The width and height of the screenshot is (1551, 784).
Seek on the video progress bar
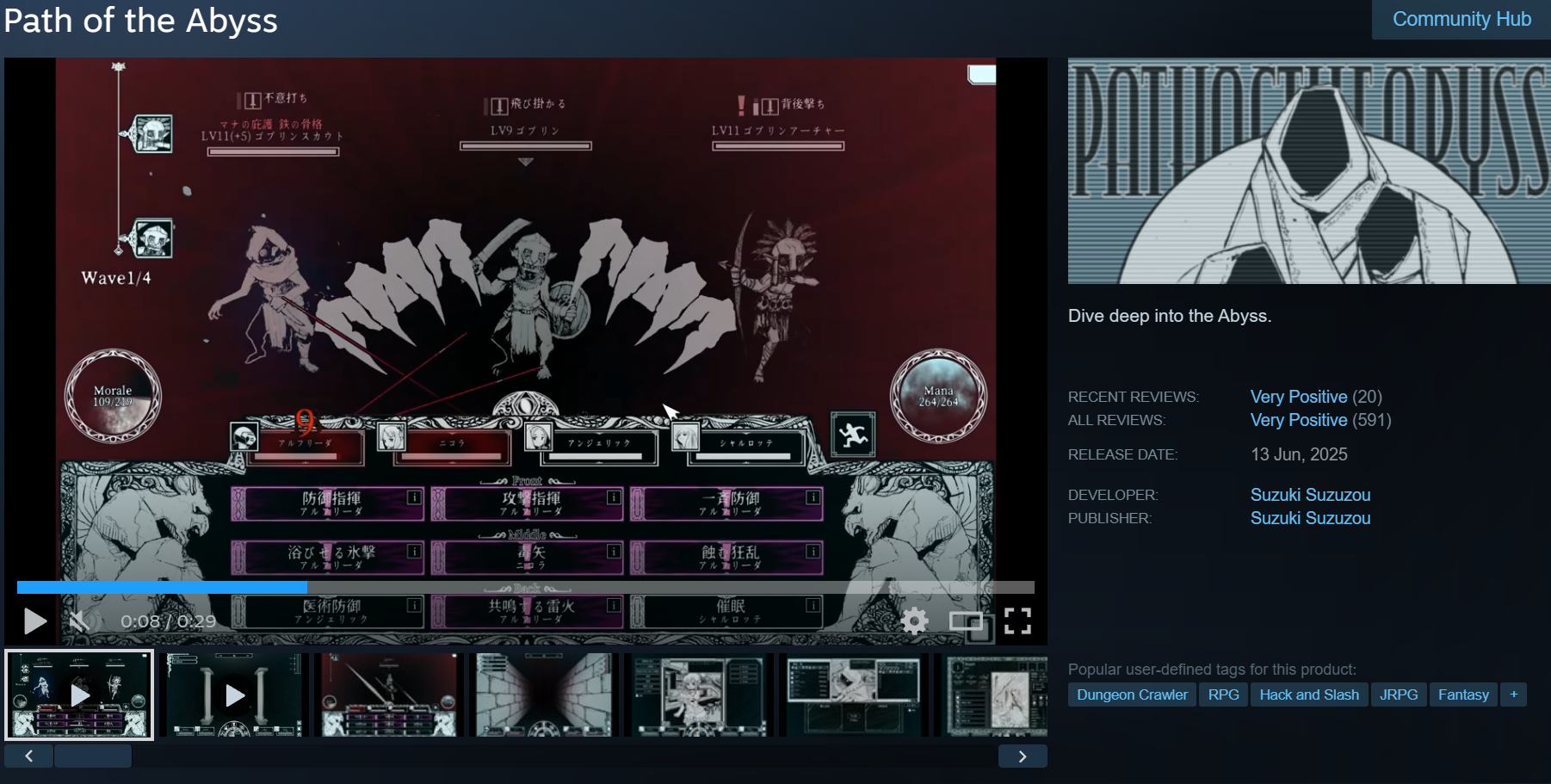526,587
